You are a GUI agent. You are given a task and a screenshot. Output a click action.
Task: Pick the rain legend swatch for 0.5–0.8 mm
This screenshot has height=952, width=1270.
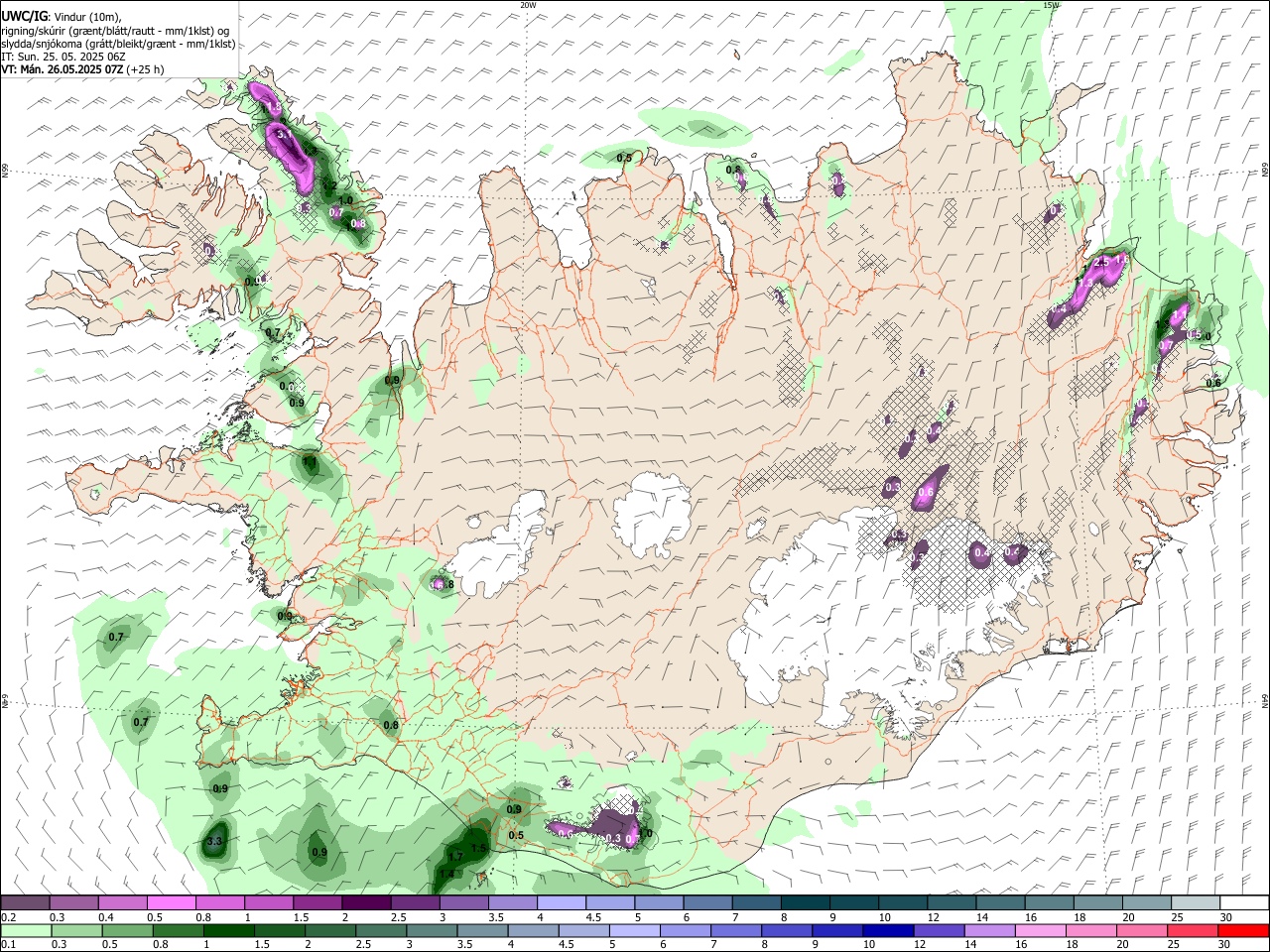[x=128, y=931]
